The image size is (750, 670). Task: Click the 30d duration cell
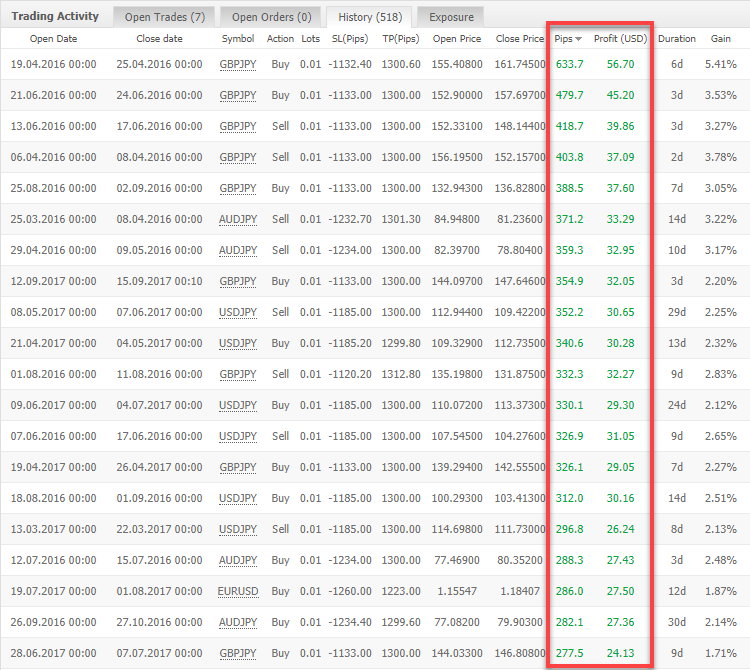677,622
